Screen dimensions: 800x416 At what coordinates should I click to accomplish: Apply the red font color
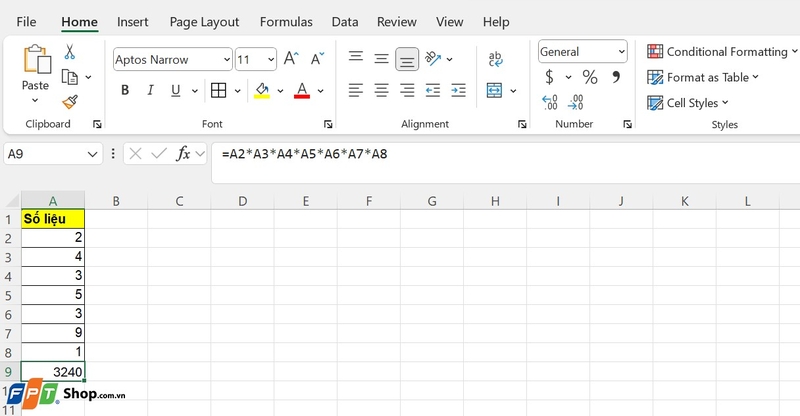302,90
